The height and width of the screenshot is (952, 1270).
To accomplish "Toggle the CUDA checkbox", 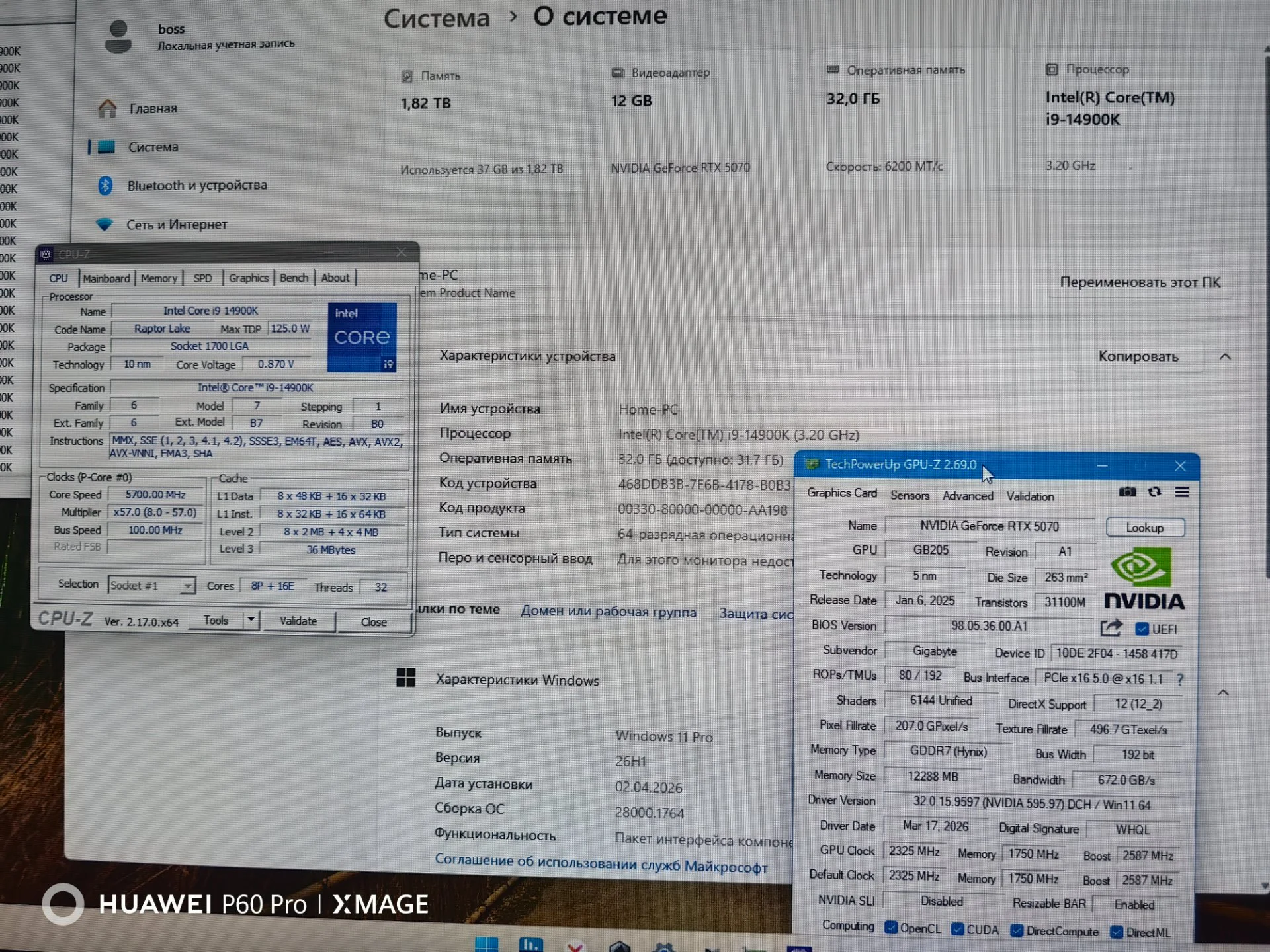I will point(957,929).
